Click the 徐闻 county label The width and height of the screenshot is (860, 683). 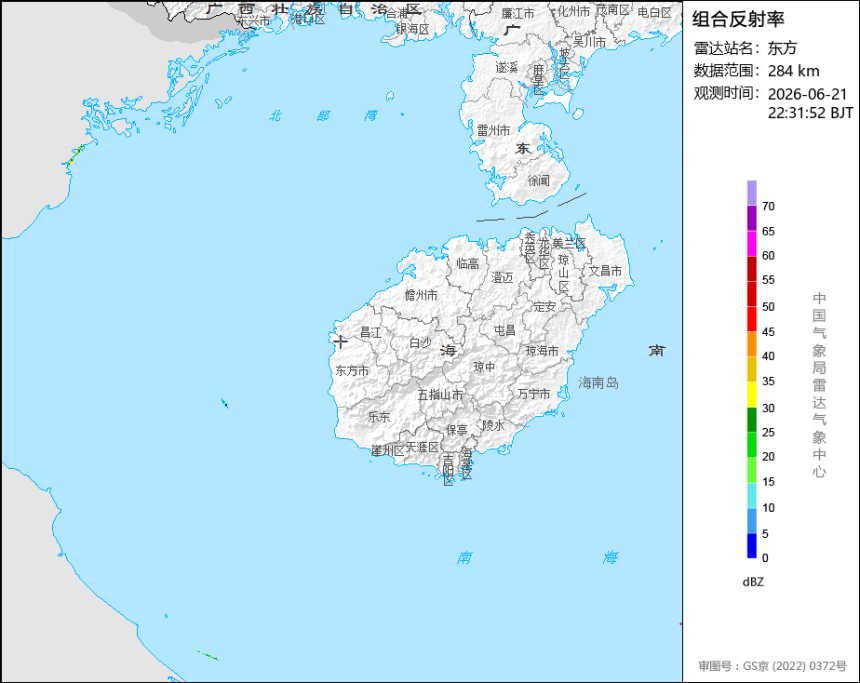[538, 180]
